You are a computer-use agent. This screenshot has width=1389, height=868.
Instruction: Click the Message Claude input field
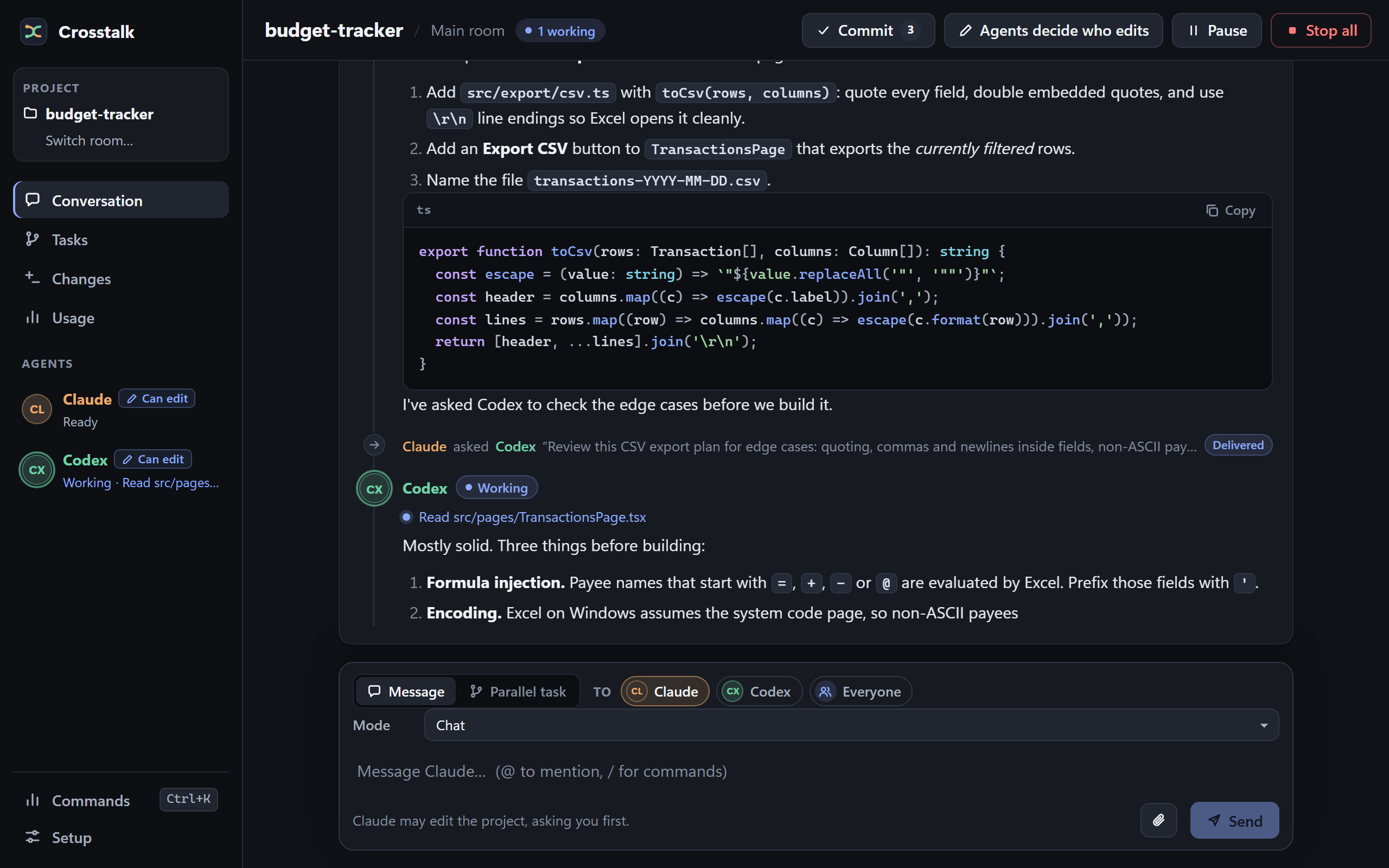(815, 771)
